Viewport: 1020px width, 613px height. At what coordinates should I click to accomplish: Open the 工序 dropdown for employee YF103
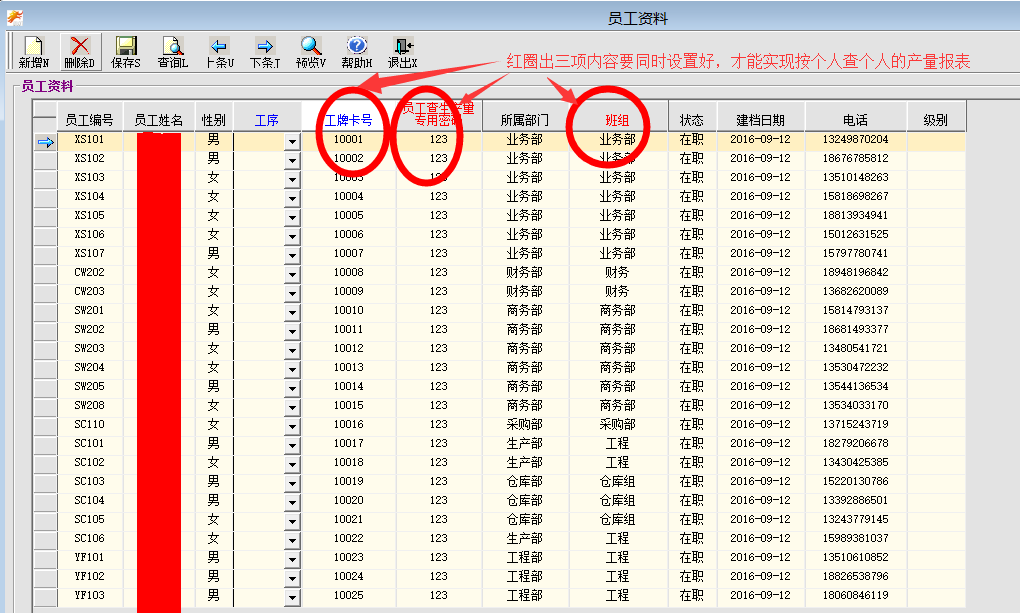(292, 596)
